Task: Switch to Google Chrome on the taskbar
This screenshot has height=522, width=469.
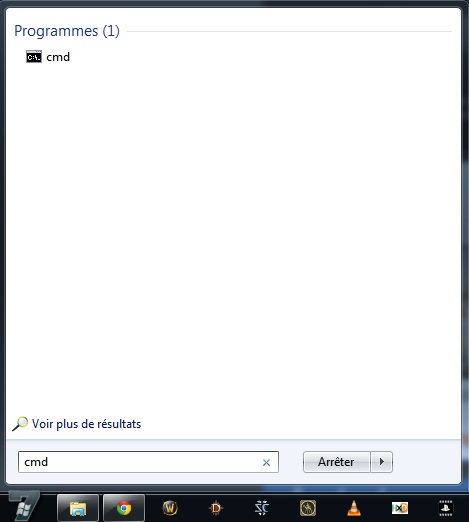Action: (x=124, y=508)
